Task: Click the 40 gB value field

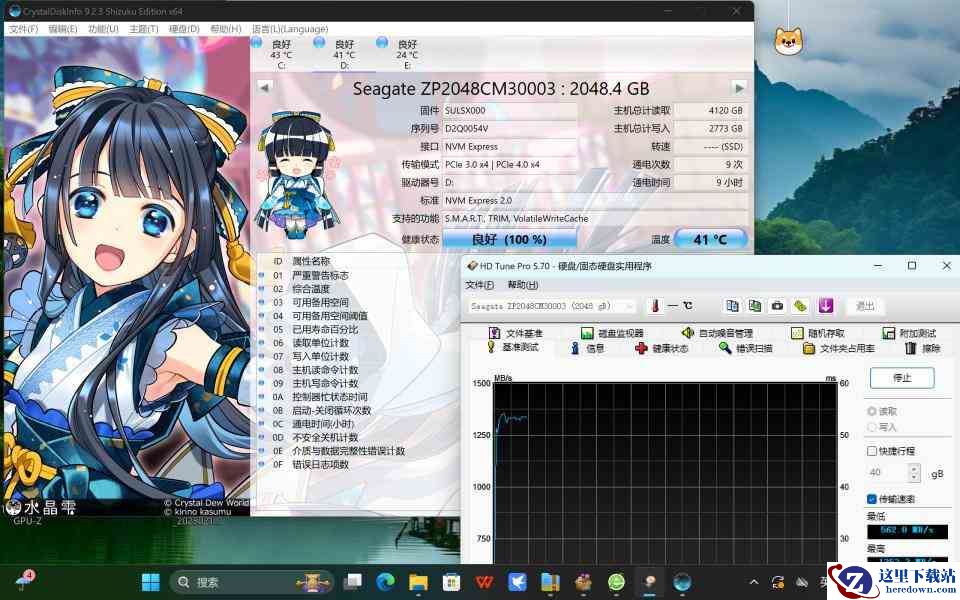Action: click(x=888, y=472)
